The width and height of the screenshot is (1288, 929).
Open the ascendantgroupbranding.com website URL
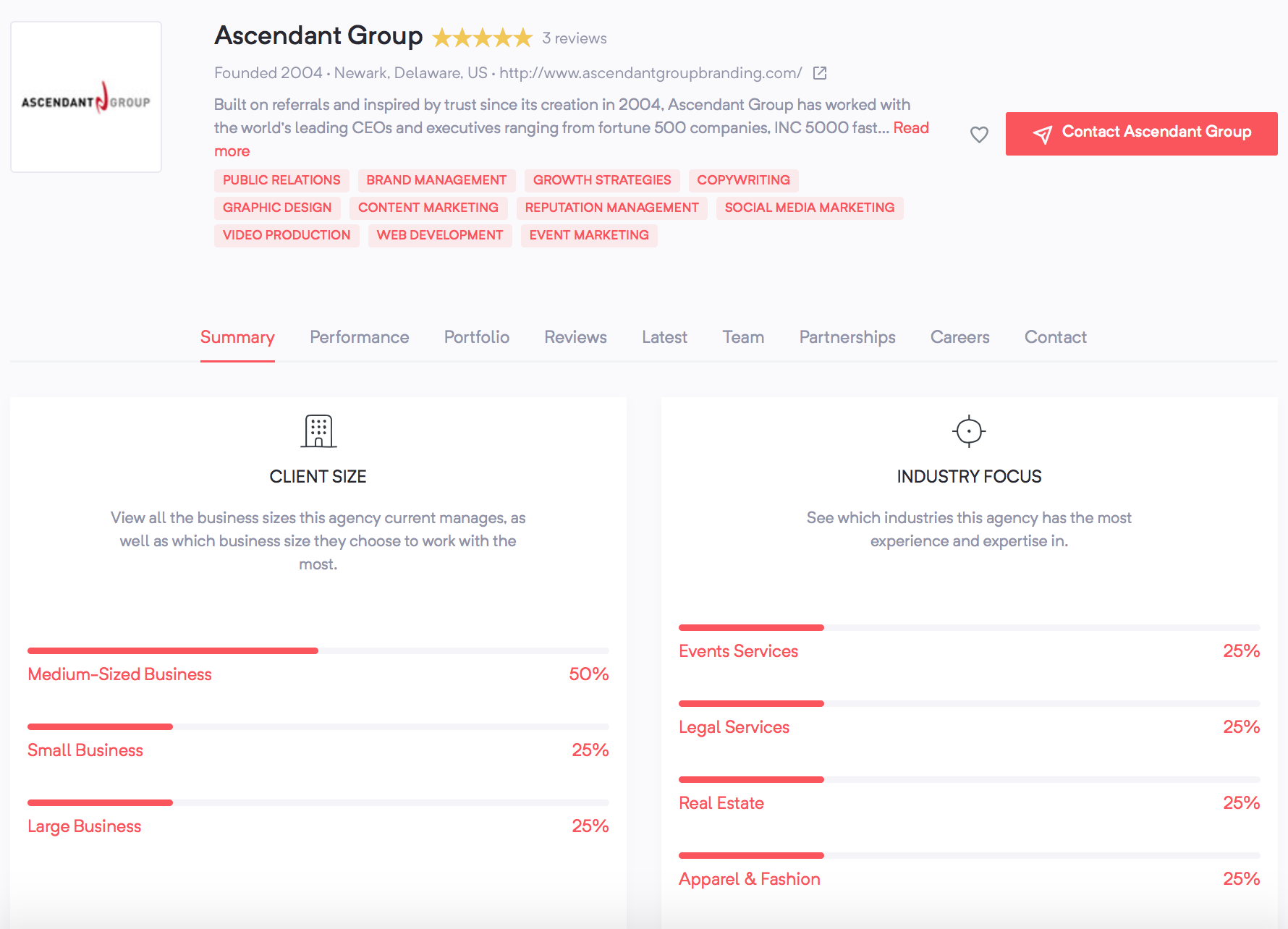(651, 73)
